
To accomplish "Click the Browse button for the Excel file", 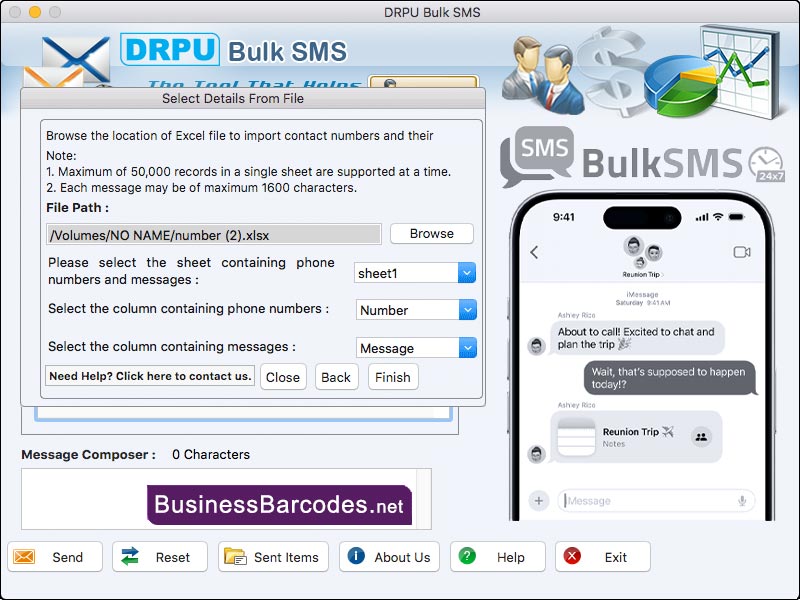I will pos(431,233).
